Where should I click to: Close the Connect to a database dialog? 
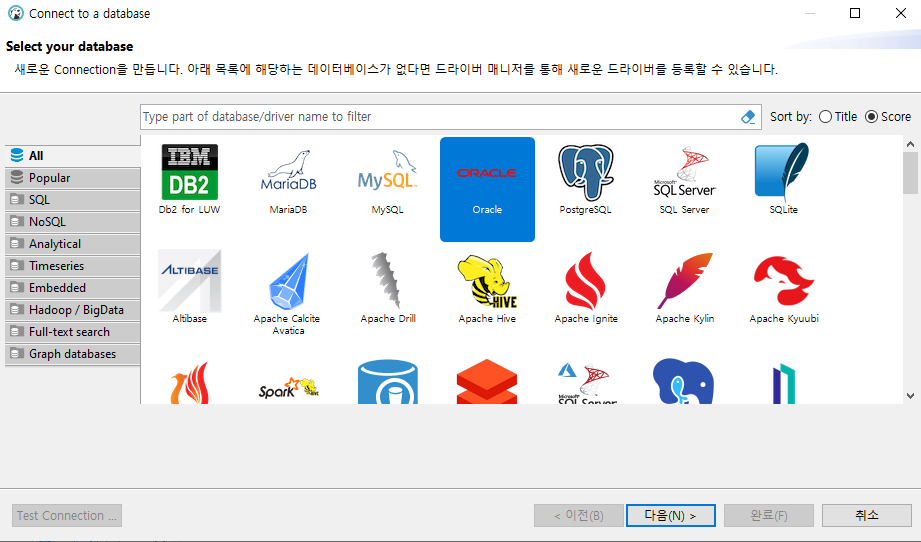pos(900,13)
